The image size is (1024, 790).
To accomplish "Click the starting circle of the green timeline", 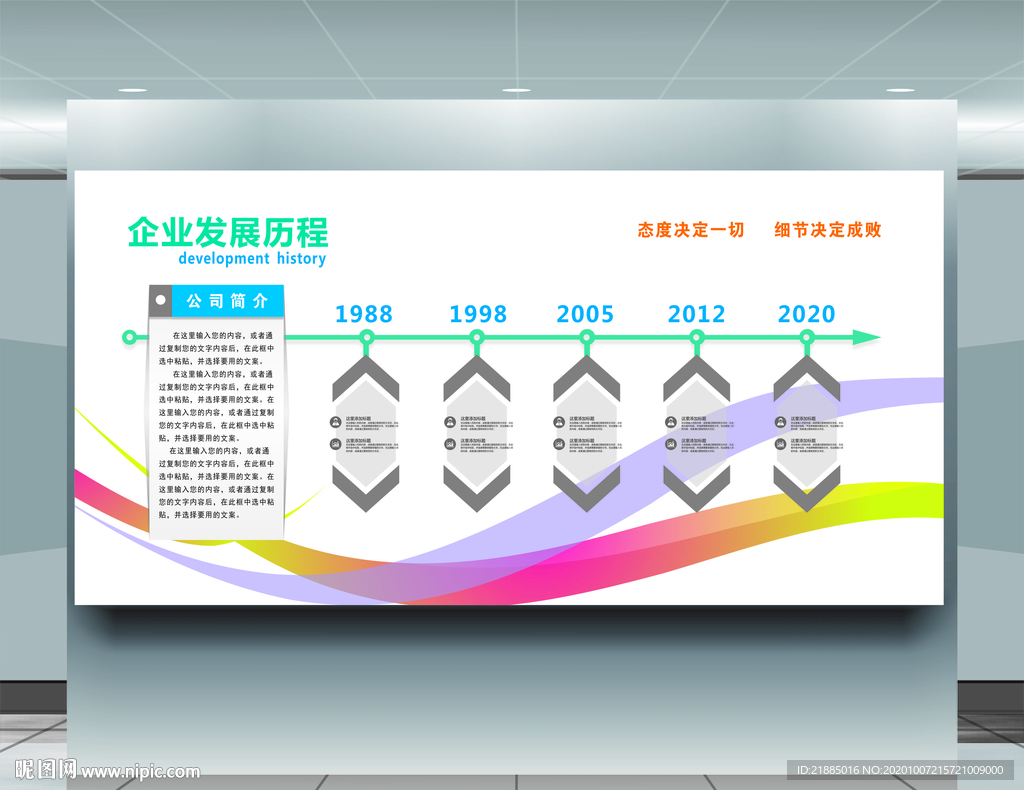I will (129, 338).
